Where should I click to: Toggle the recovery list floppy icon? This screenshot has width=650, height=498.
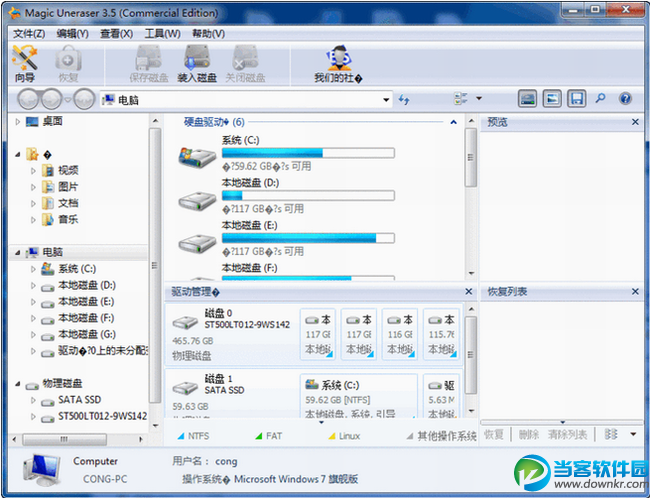coord(577,99)
